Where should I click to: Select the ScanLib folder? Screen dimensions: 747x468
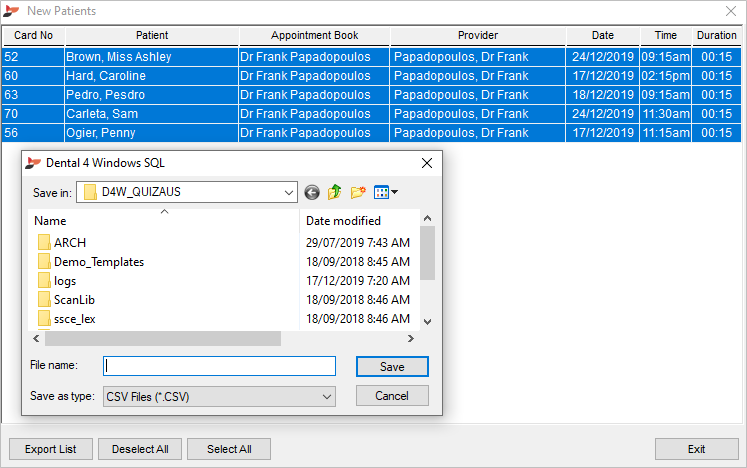[74, 299]
